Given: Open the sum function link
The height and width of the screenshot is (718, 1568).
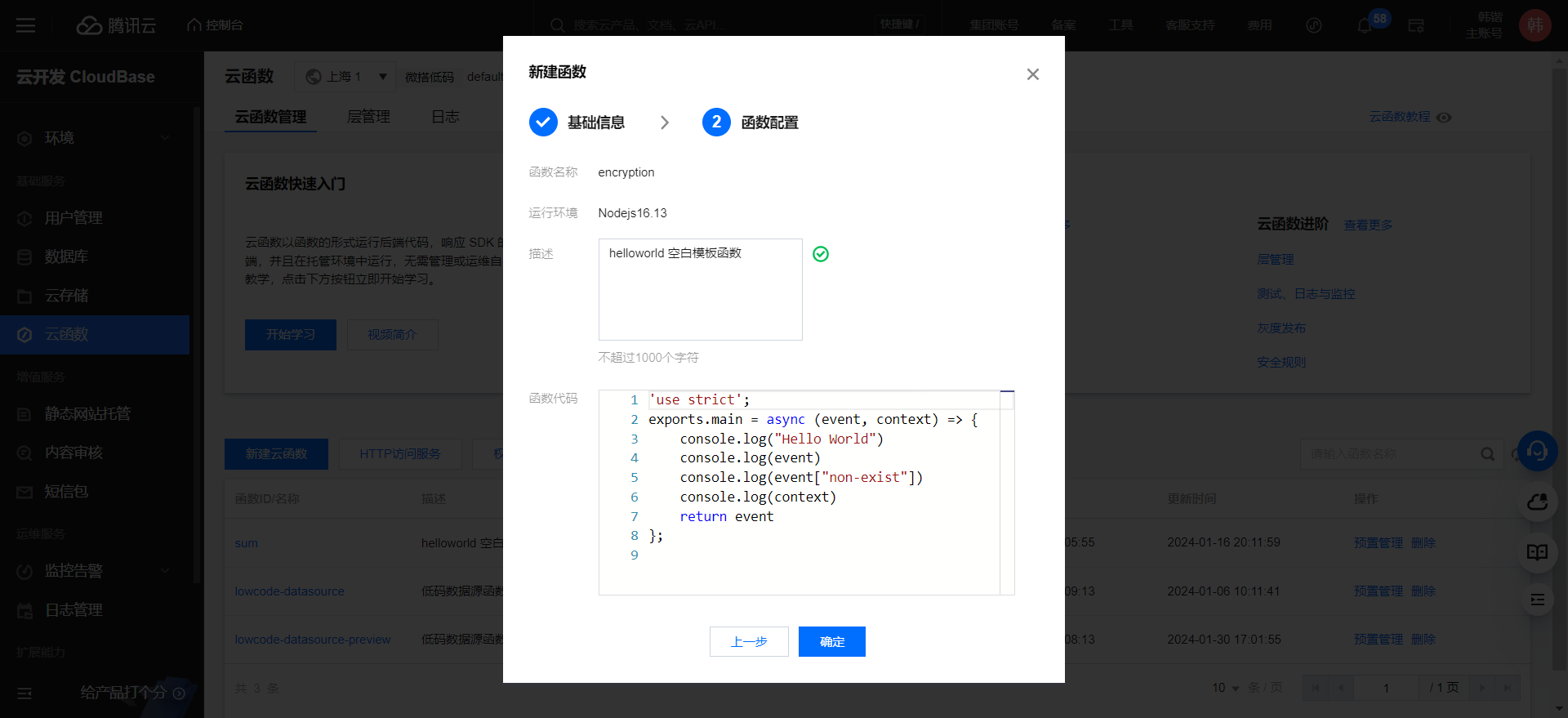Looking at the screenshot, I should coord(246,543).
